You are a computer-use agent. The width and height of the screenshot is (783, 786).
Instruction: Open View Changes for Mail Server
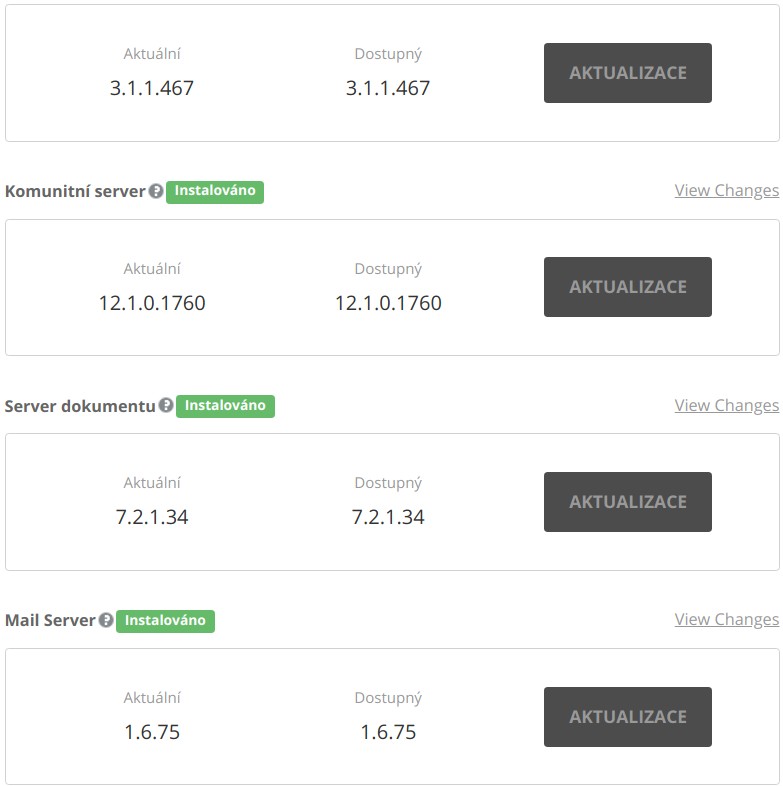[x=726, y=620]
